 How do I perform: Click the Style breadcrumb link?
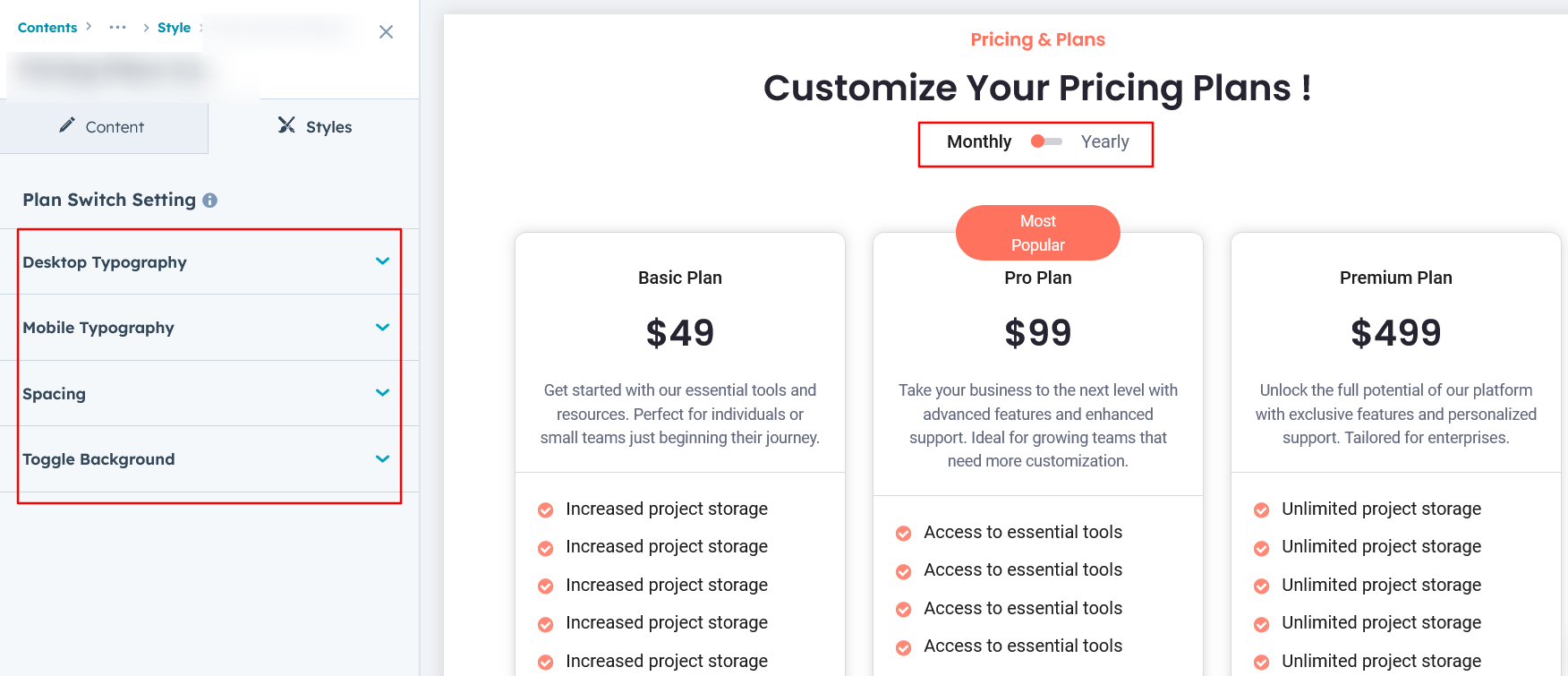tap(174, 28)
